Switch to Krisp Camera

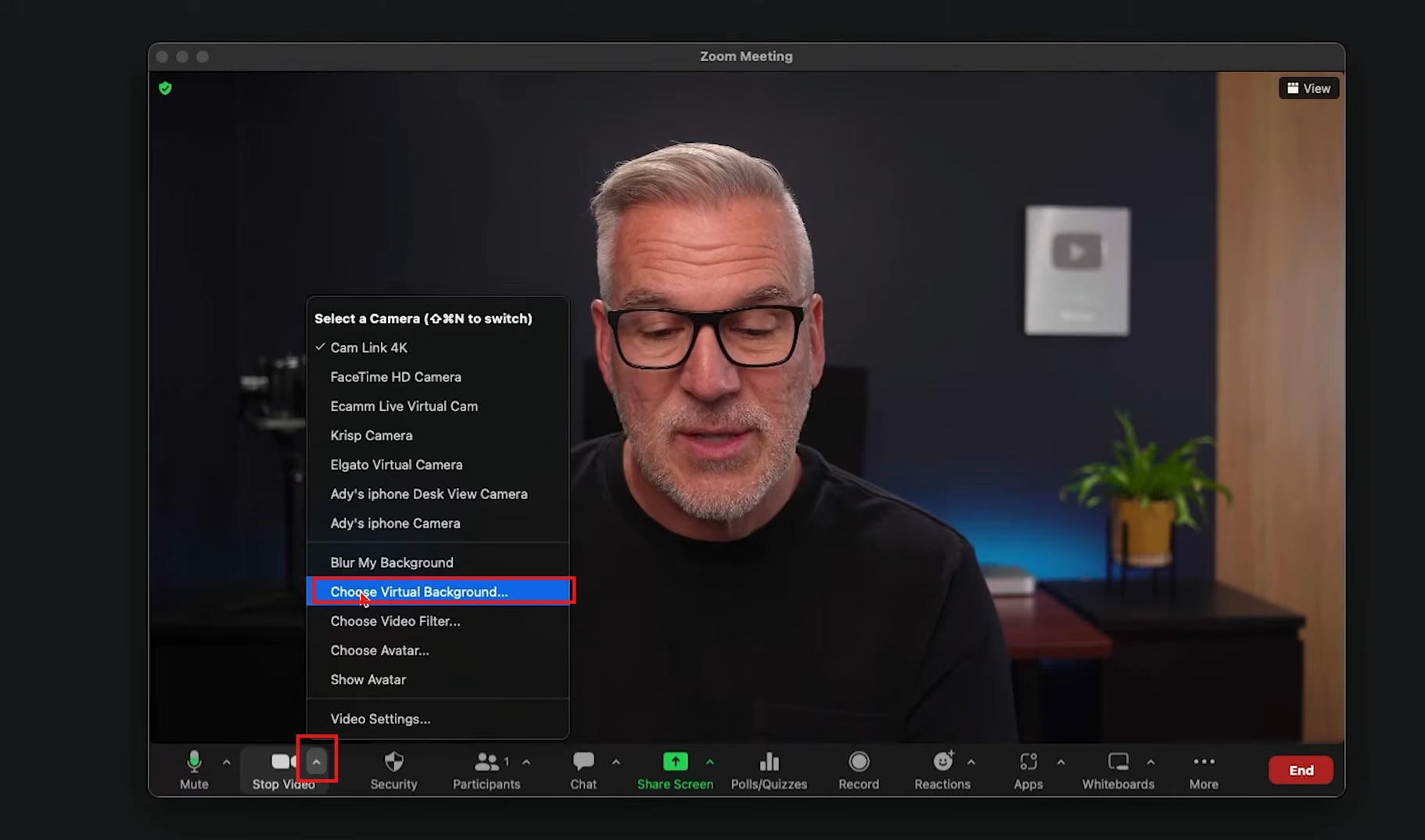tap(438, 436)
